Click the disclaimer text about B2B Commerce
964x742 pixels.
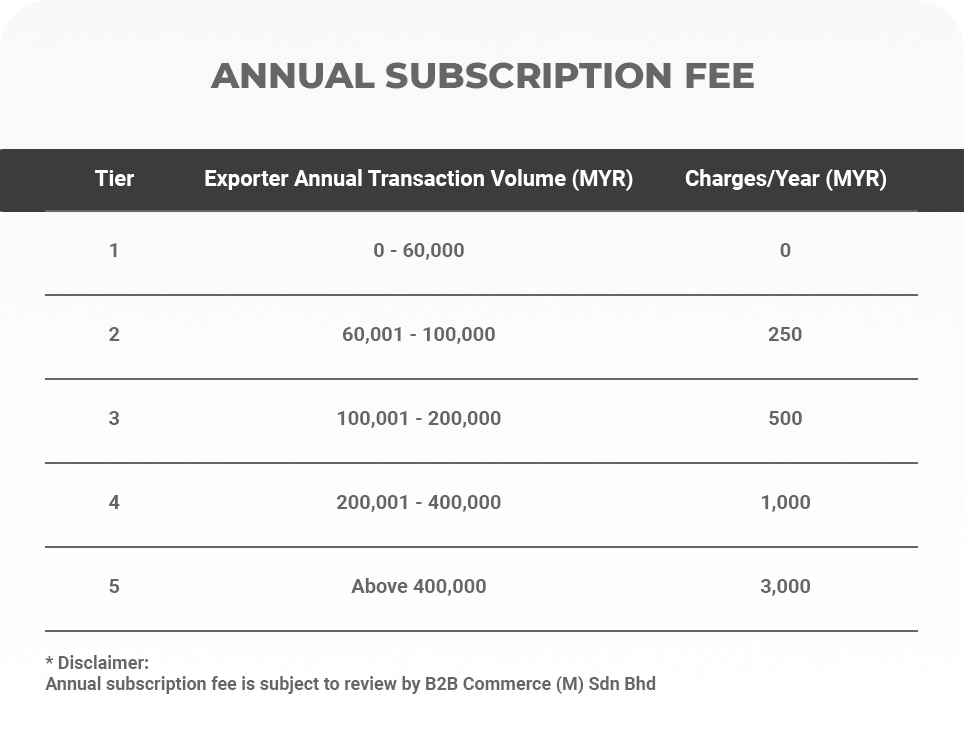[350, 685]
